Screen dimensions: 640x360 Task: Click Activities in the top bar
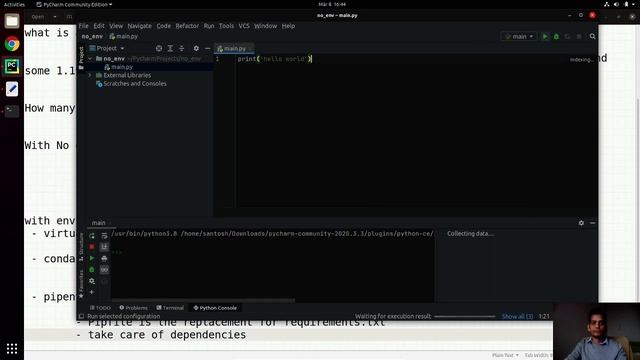coord(14,4)
